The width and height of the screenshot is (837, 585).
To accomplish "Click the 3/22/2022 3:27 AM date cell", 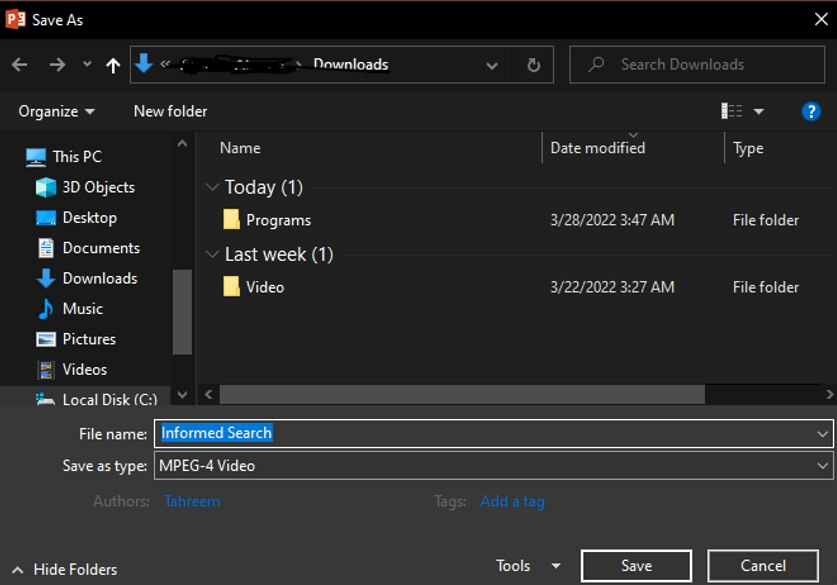I will point(612,287).
